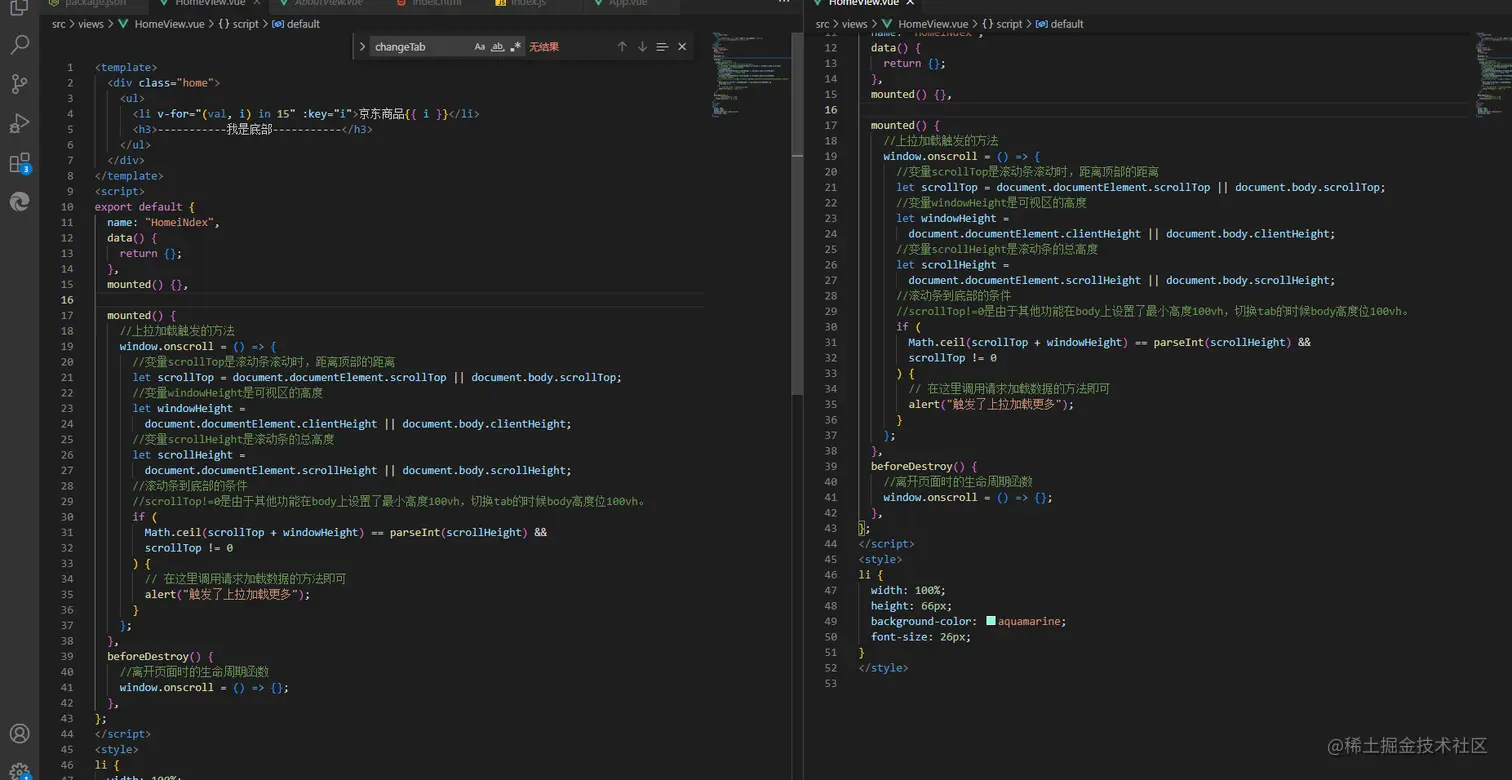
Task: Click 'scrollTop != 0' in right editor
Action: 952,358
